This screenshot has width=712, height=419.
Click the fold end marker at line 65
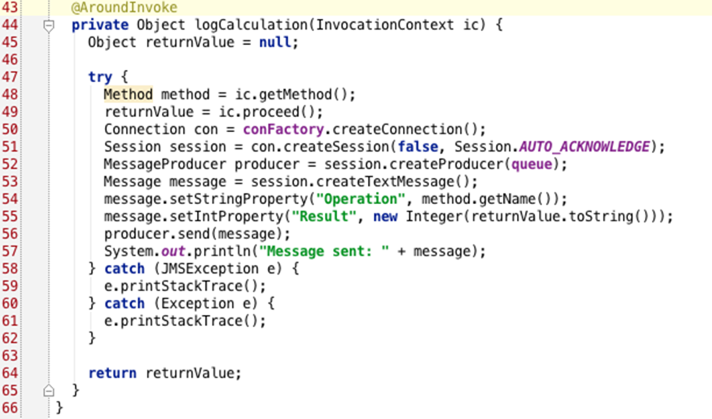click(x=47, y=388)
